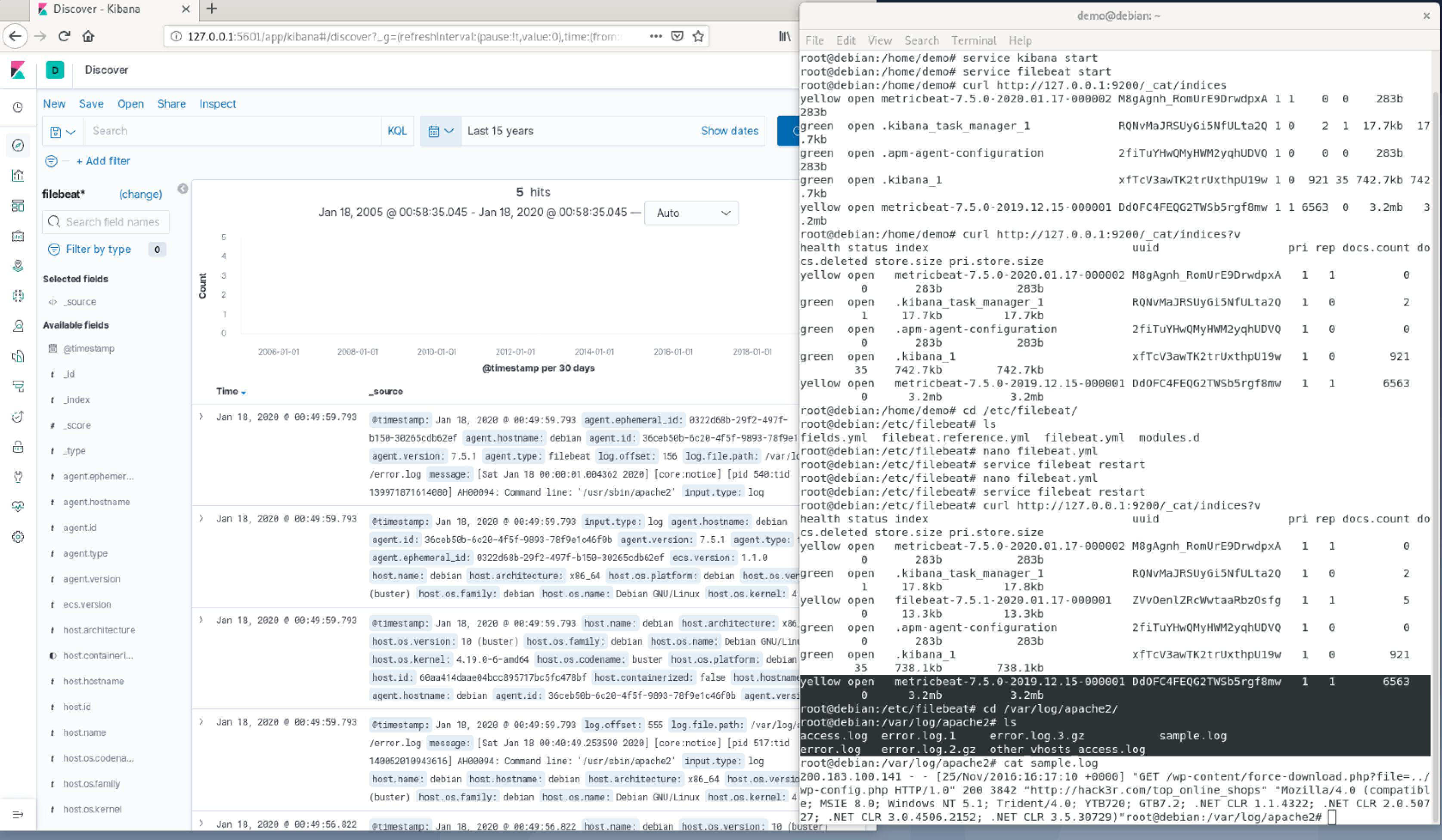Toggle the KQL query language switch

click(x=396, y=131)
